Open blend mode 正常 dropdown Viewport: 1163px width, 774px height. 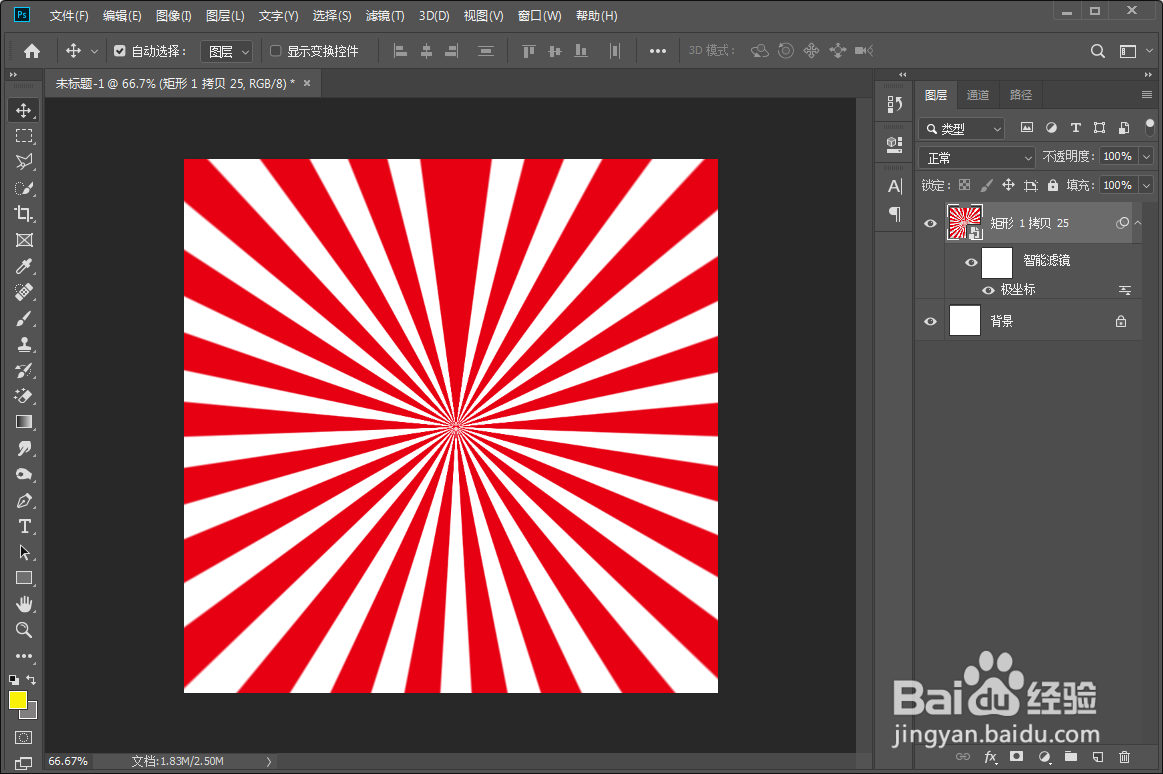(x=977, y=158)
